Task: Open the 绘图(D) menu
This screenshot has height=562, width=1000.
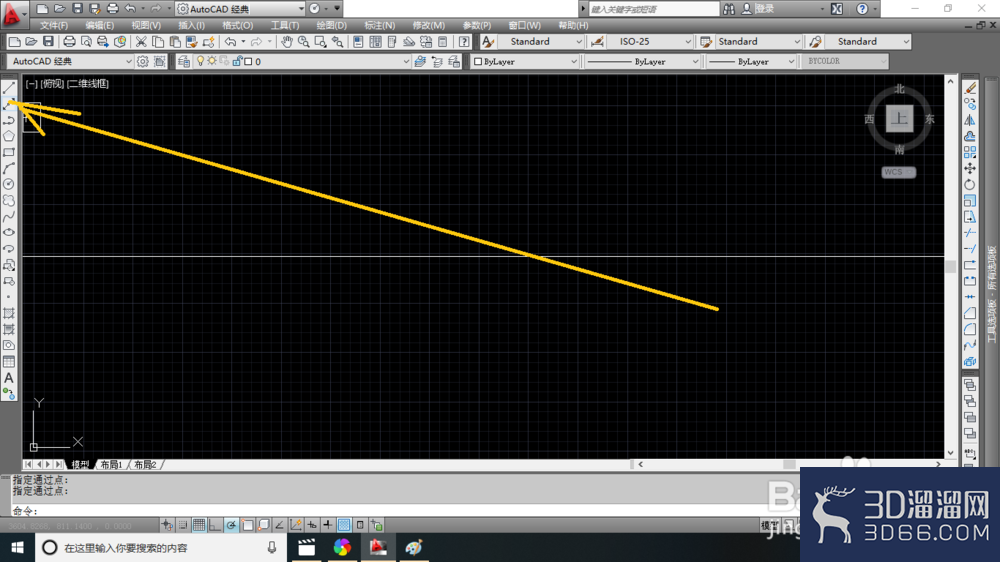Action: coord(332,26)
